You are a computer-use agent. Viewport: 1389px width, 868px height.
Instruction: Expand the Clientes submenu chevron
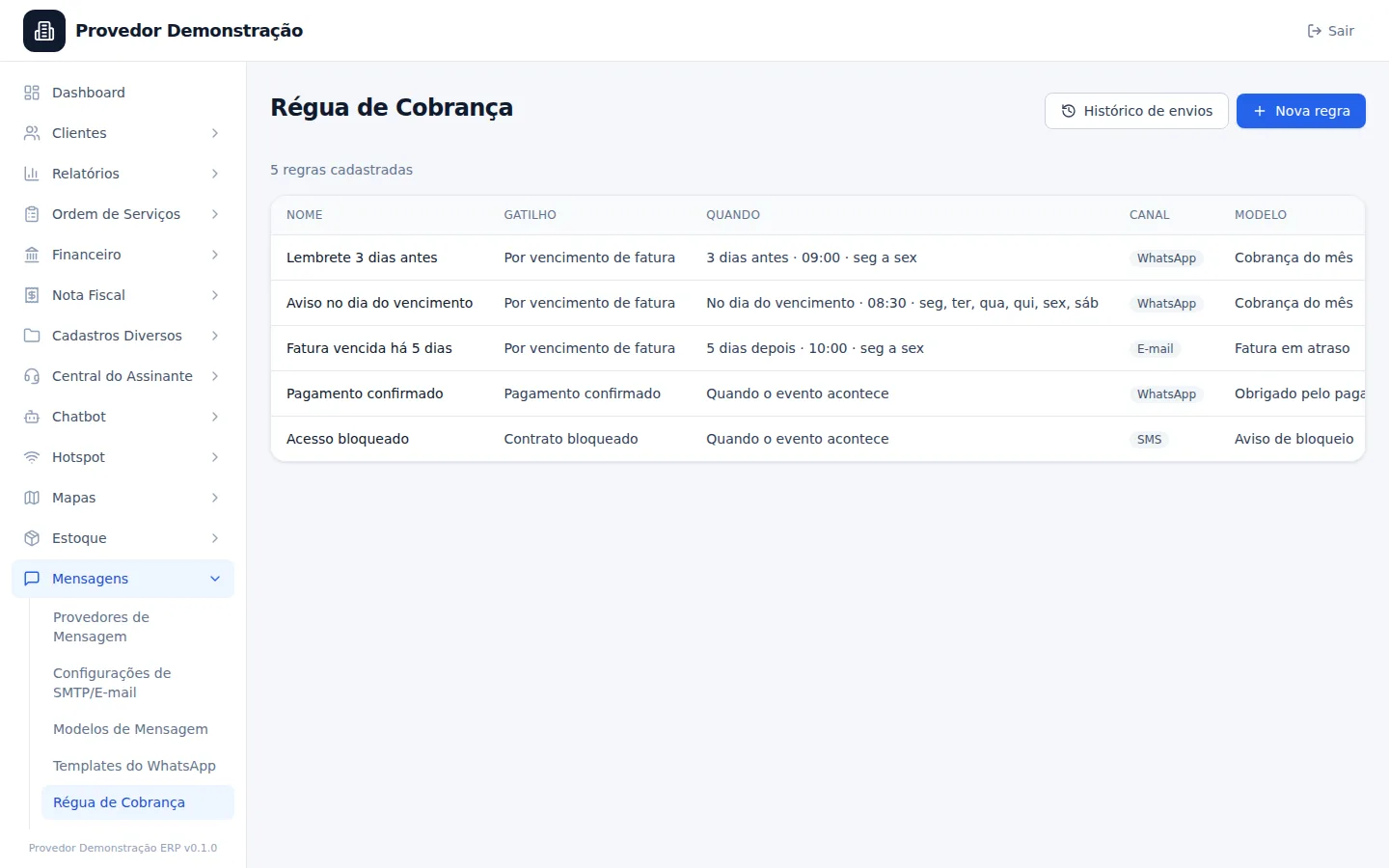click(215, 133)
